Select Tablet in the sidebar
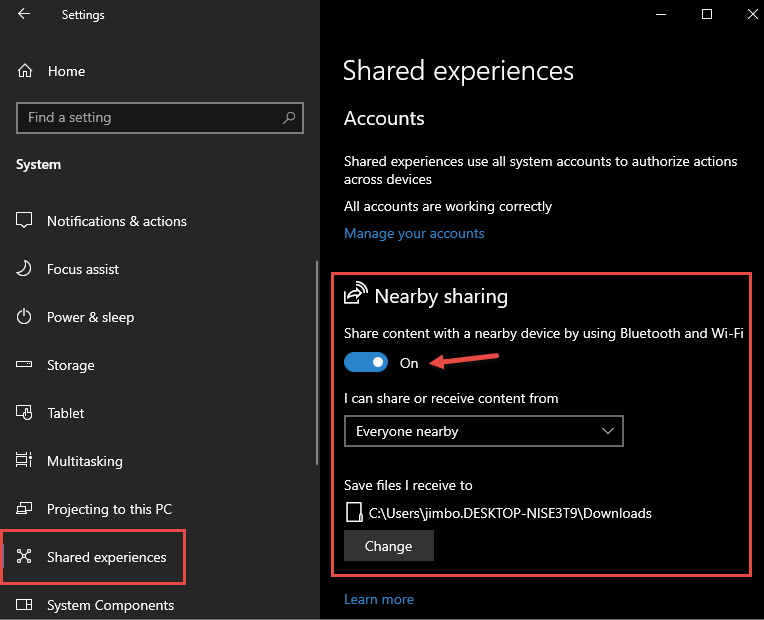764x620 pixels. (x=65, y=413)
